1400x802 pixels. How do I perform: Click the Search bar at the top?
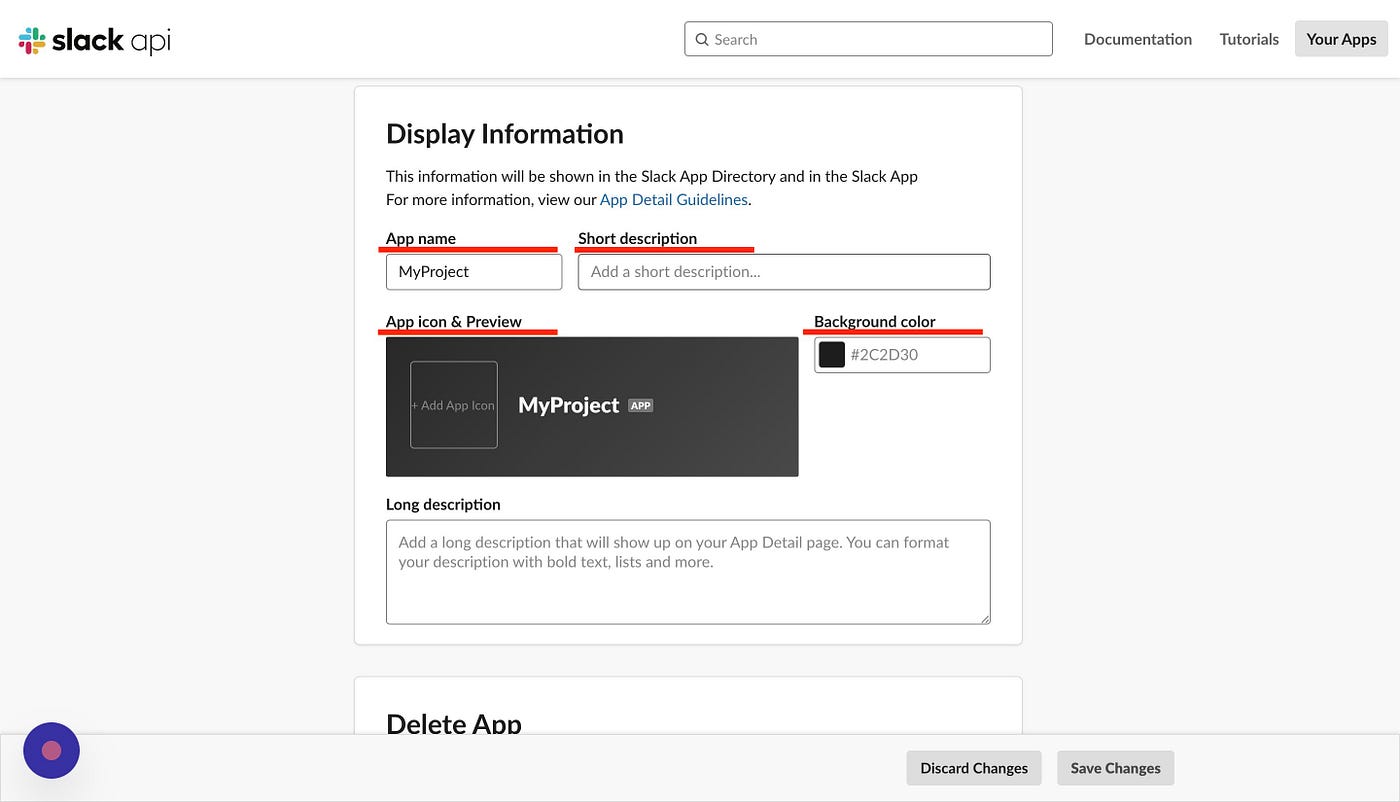(x=868, y=38)
